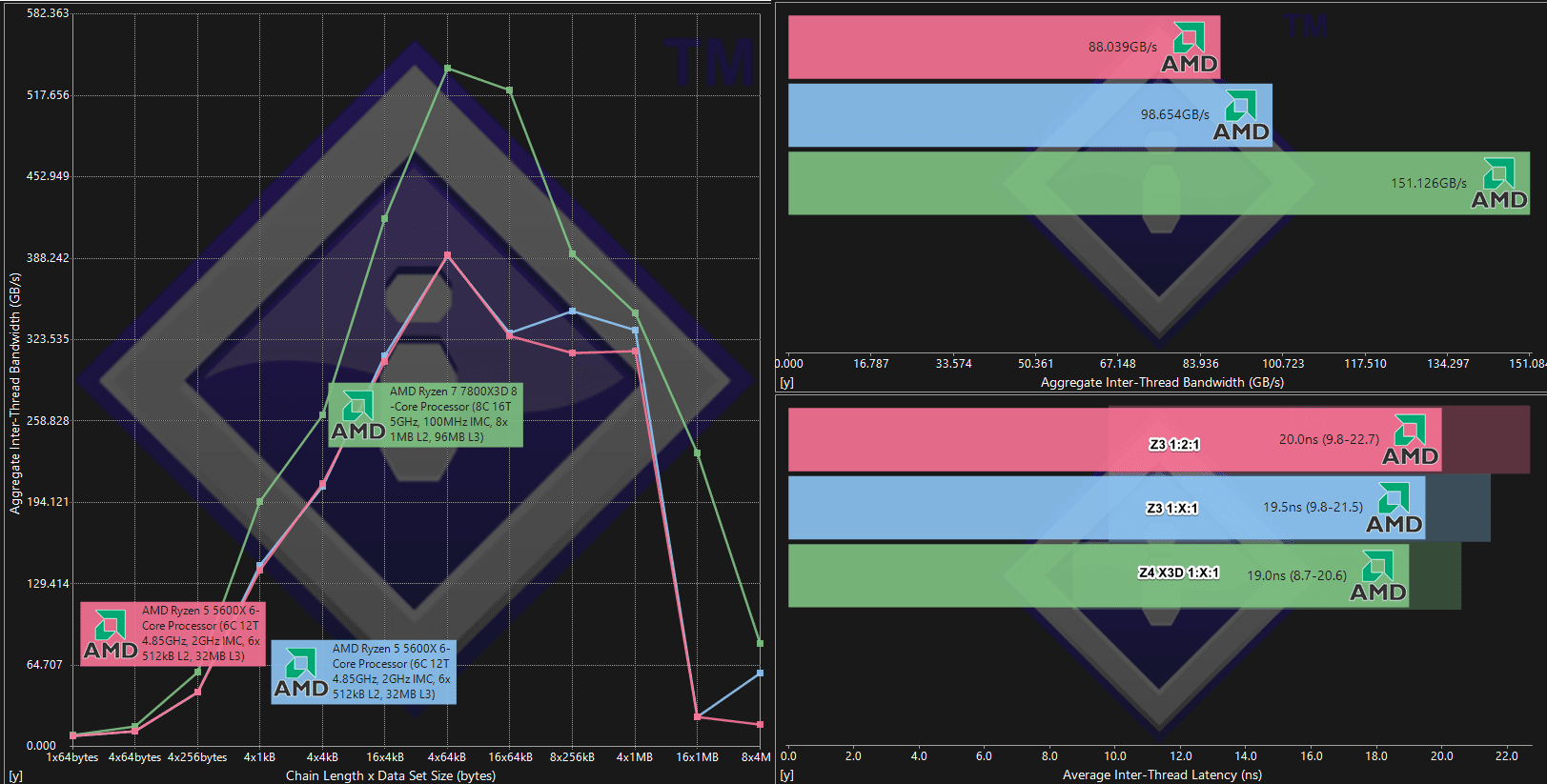Screen dimensions: 1547x784
Task: Select the AMD logo on the 19.0ns latency bar
Action: pos(1378,576)
